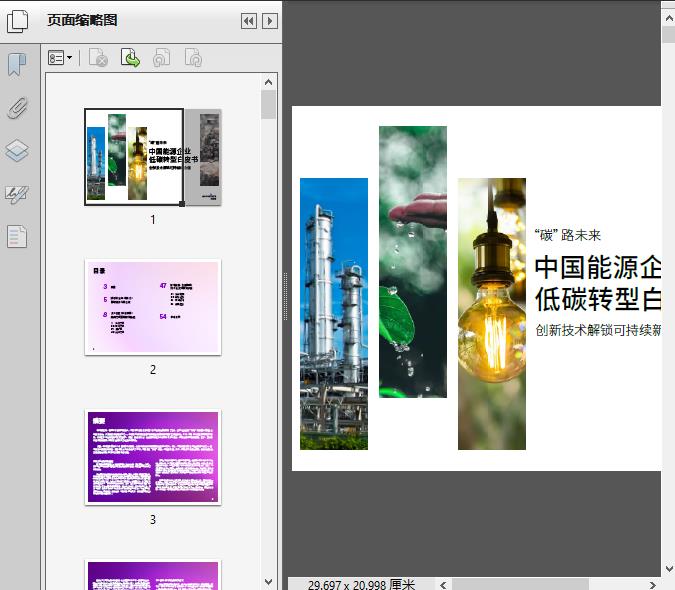Open the document content panel icon
This screenshot has width=675, height=590.
17,237
